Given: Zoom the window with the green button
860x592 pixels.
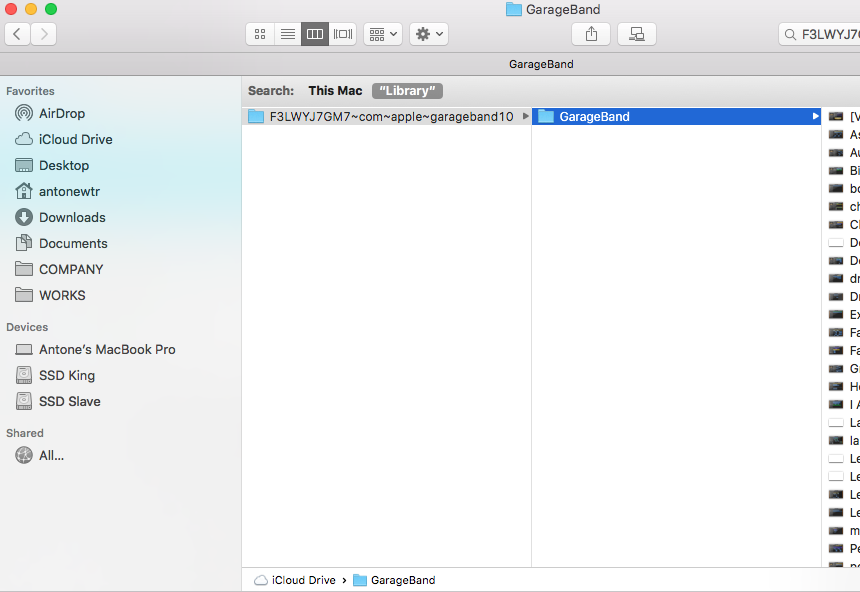Looking at the screenshot, I should (x=51, y=9).
